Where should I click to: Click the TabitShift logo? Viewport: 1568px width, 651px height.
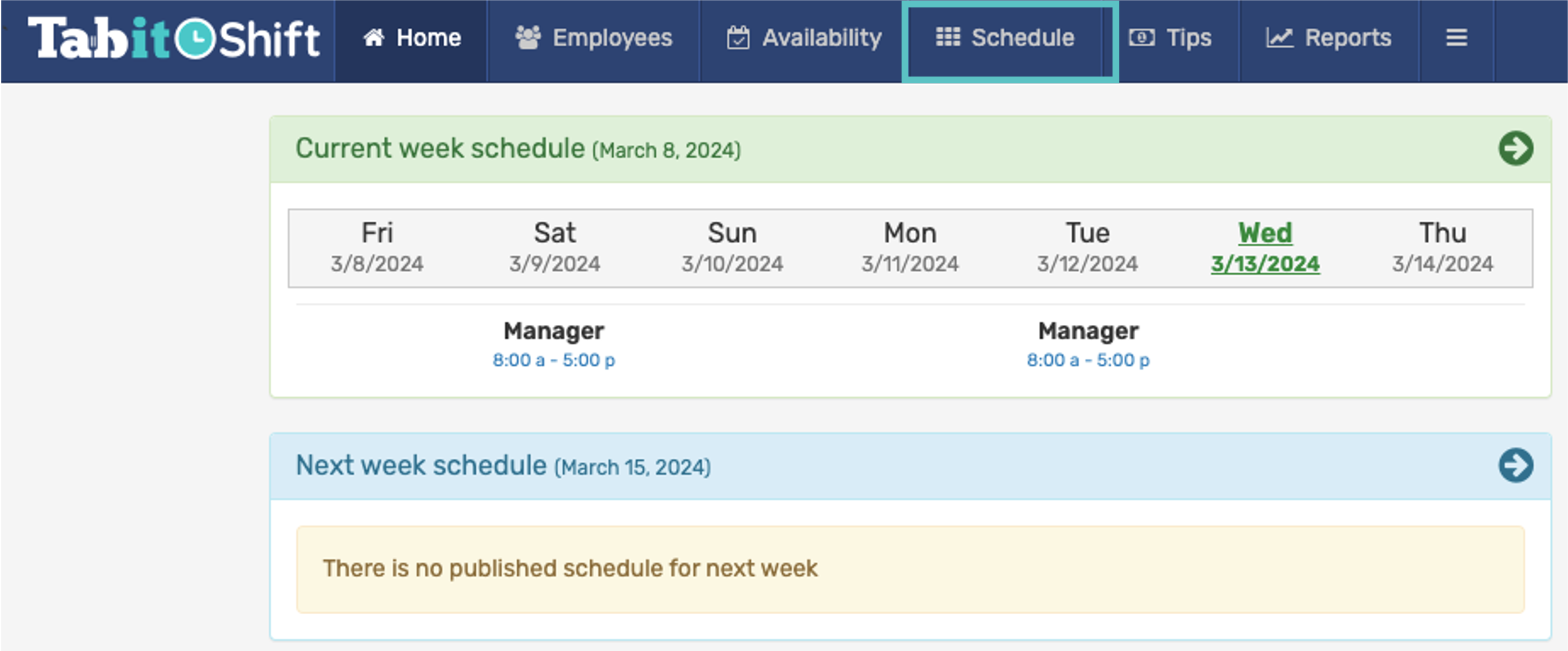coord(174,38)
